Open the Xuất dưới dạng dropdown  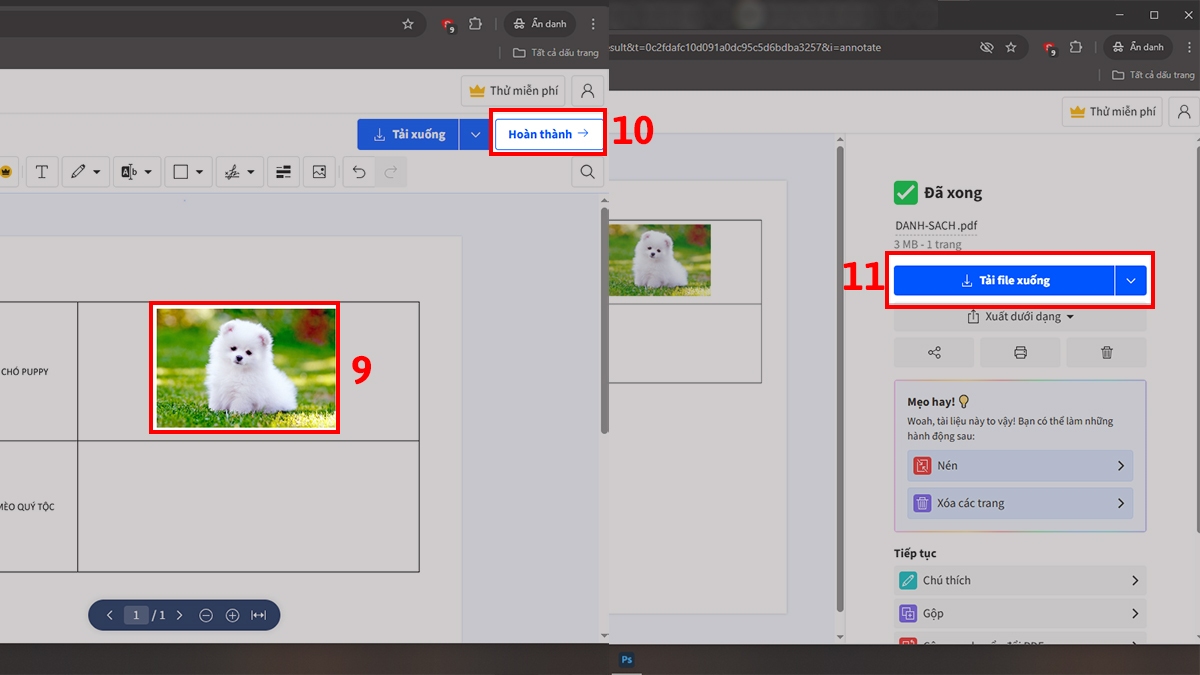[1020, 317]
